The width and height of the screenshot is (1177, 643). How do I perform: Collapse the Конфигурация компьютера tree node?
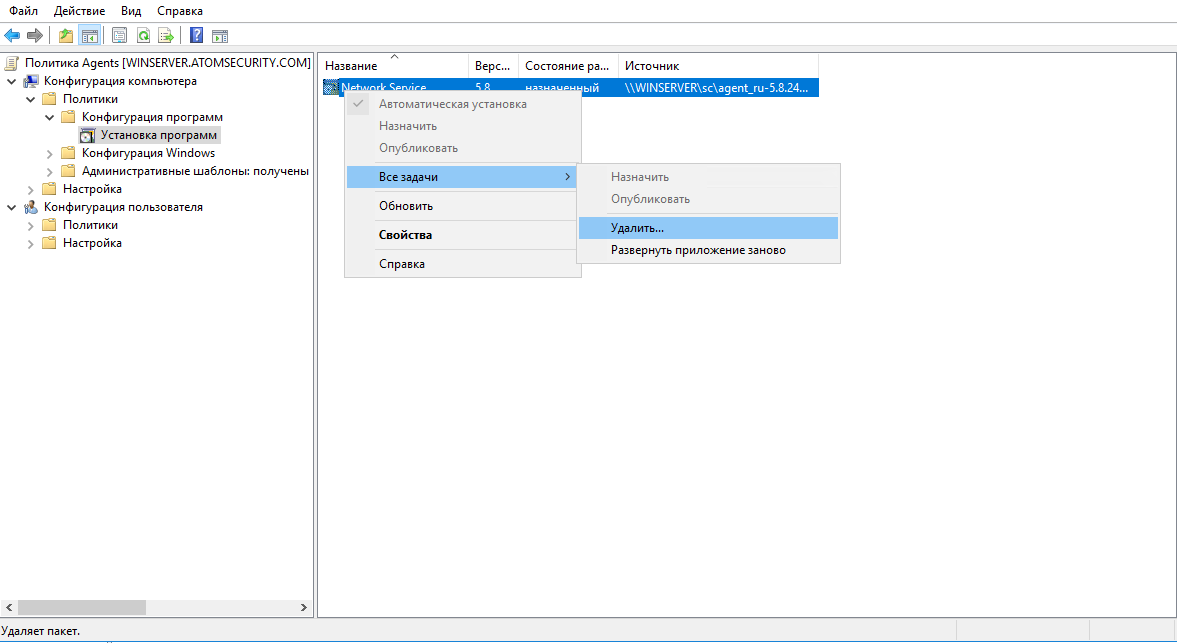12,81
